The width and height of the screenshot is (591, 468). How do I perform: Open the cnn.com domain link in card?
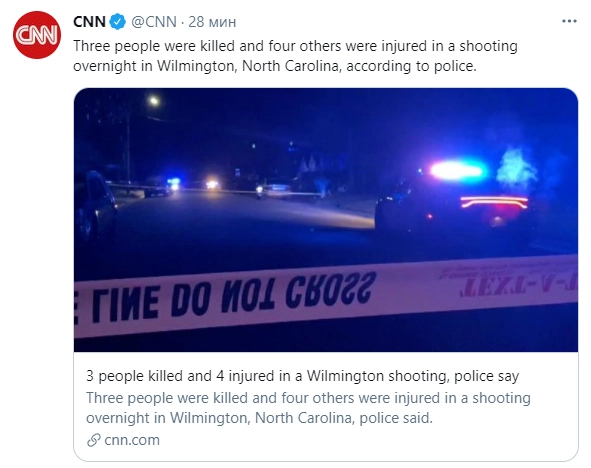tap(132, 440)
